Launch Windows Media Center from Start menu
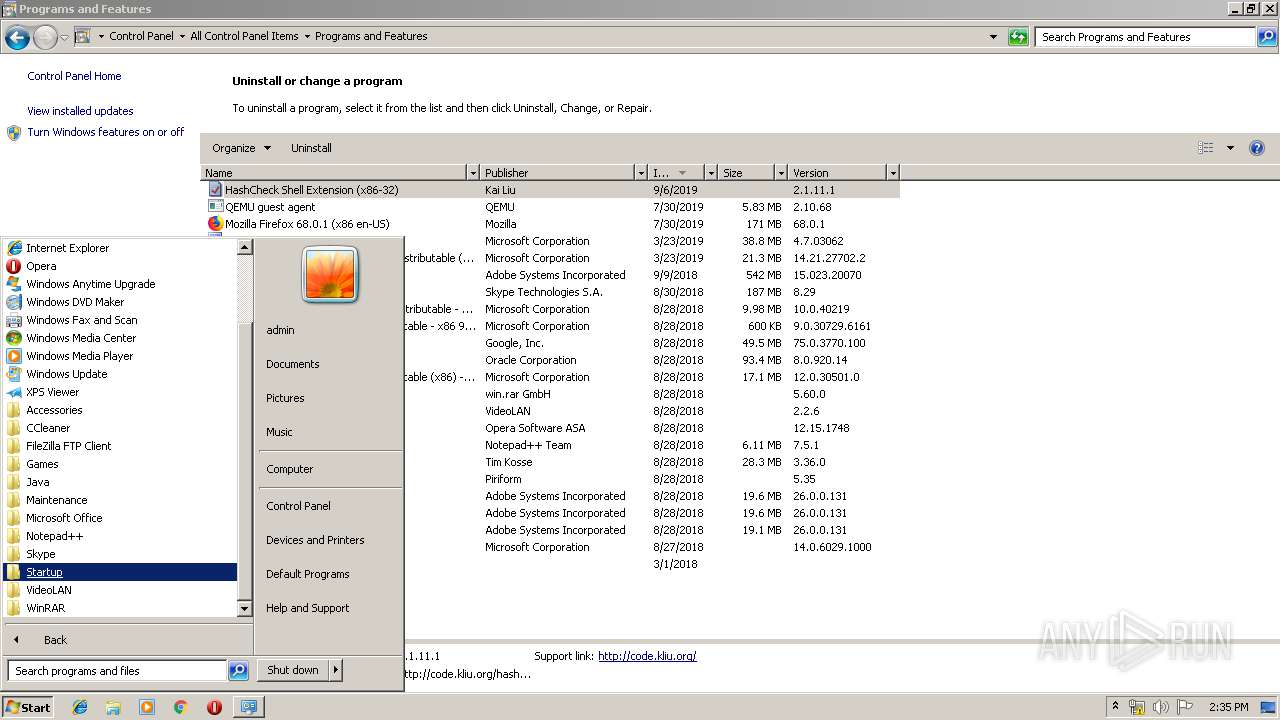This screenshot has height=720, width=1280. pyautogui.click(x=81, y=338)
